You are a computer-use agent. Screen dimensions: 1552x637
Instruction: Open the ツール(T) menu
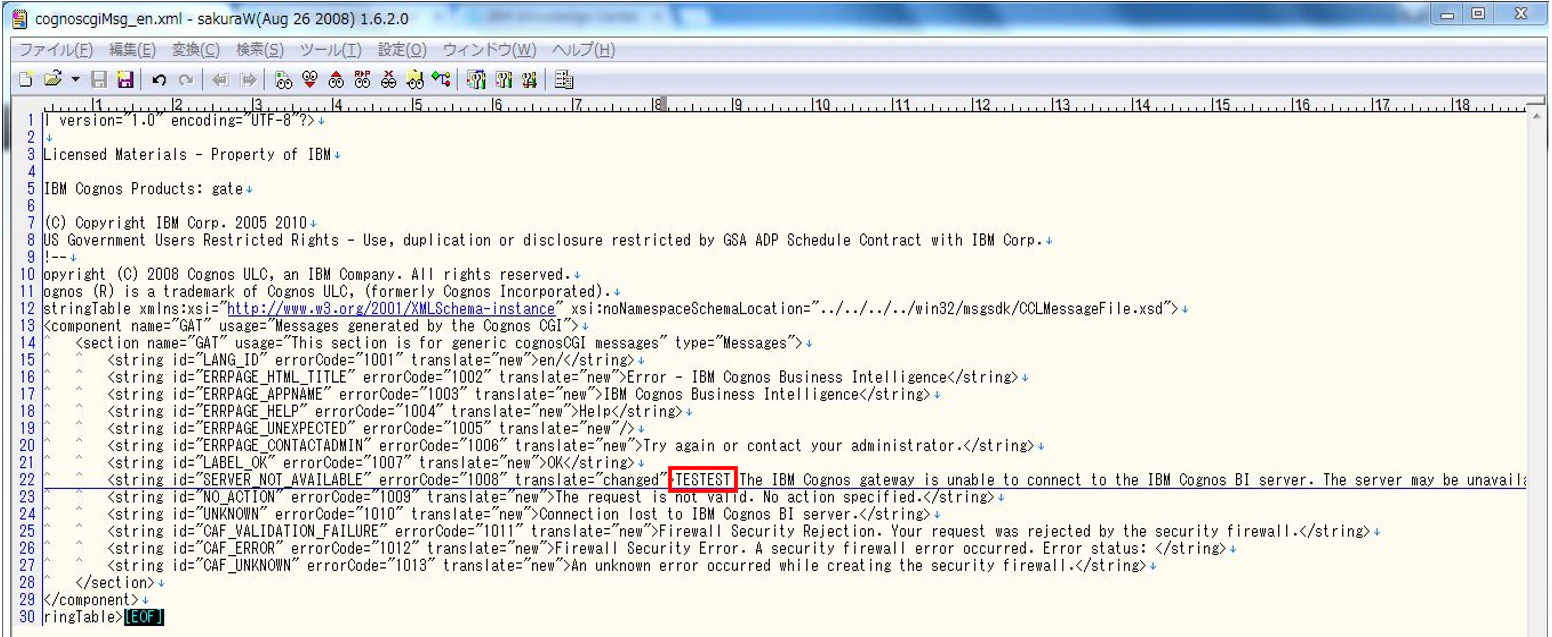click(331, 50)
